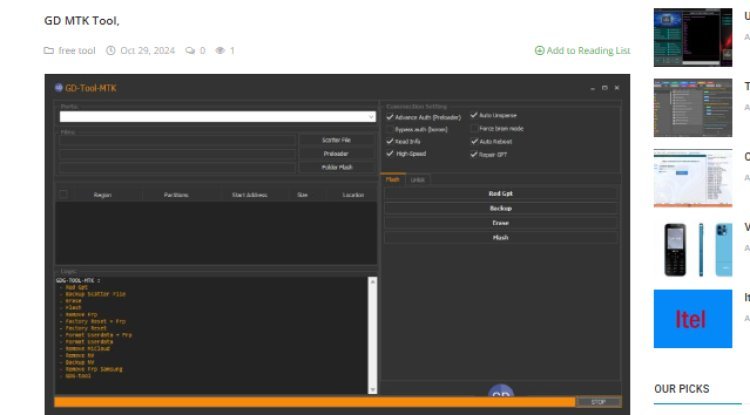Click the 'Factory Reset + Frp' log line
The width and height of the screenshot is (750, 415).
click(95, 321)
